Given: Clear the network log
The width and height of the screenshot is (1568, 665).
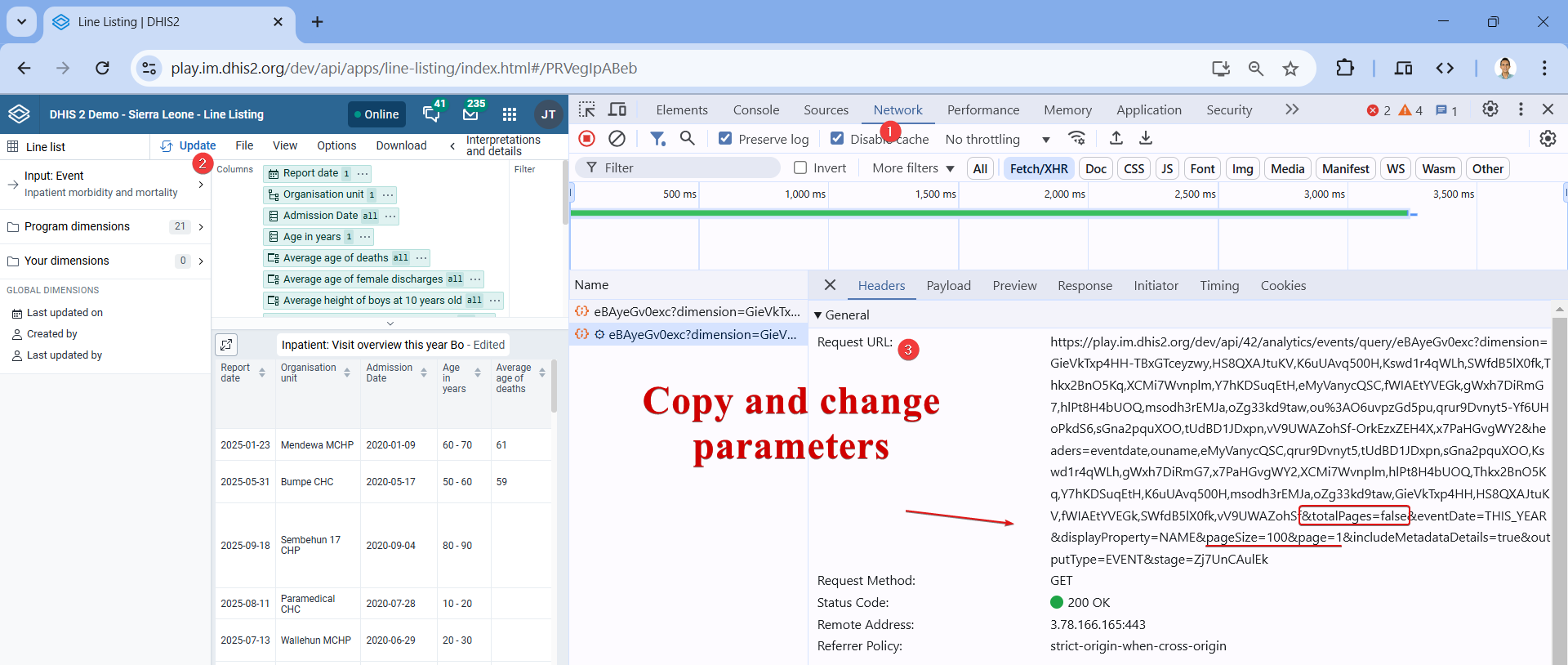Looking at the screenshot, I should click(617, 139).
